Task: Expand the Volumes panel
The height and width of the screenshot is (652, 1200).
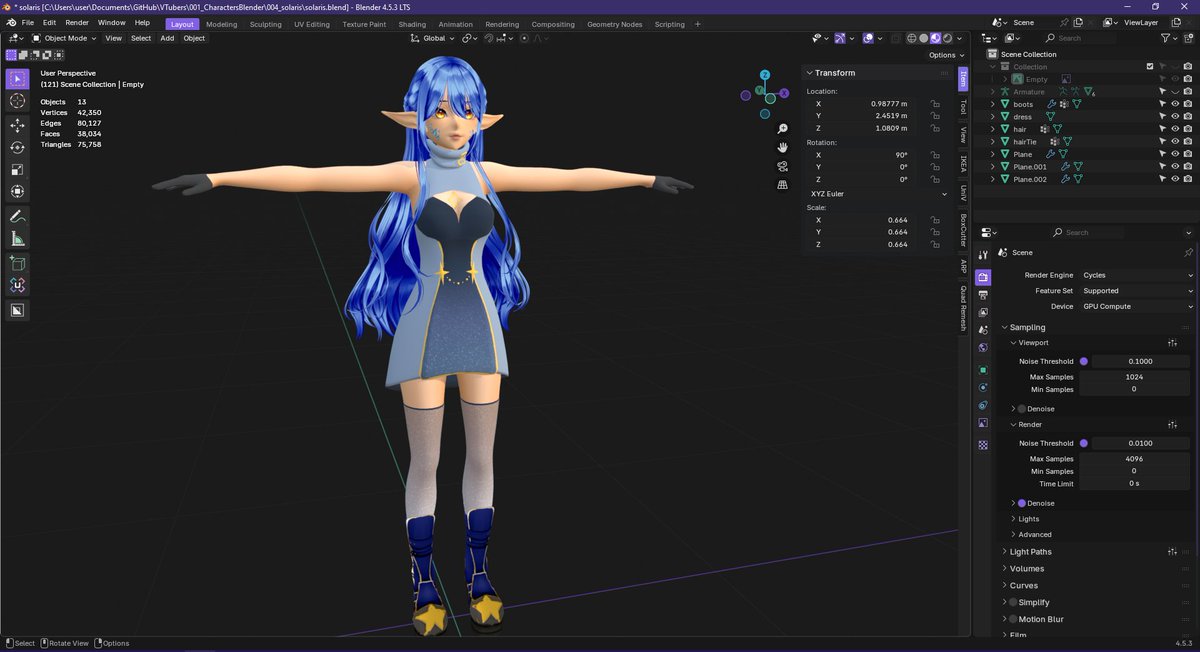Action: coord(1026,569)
